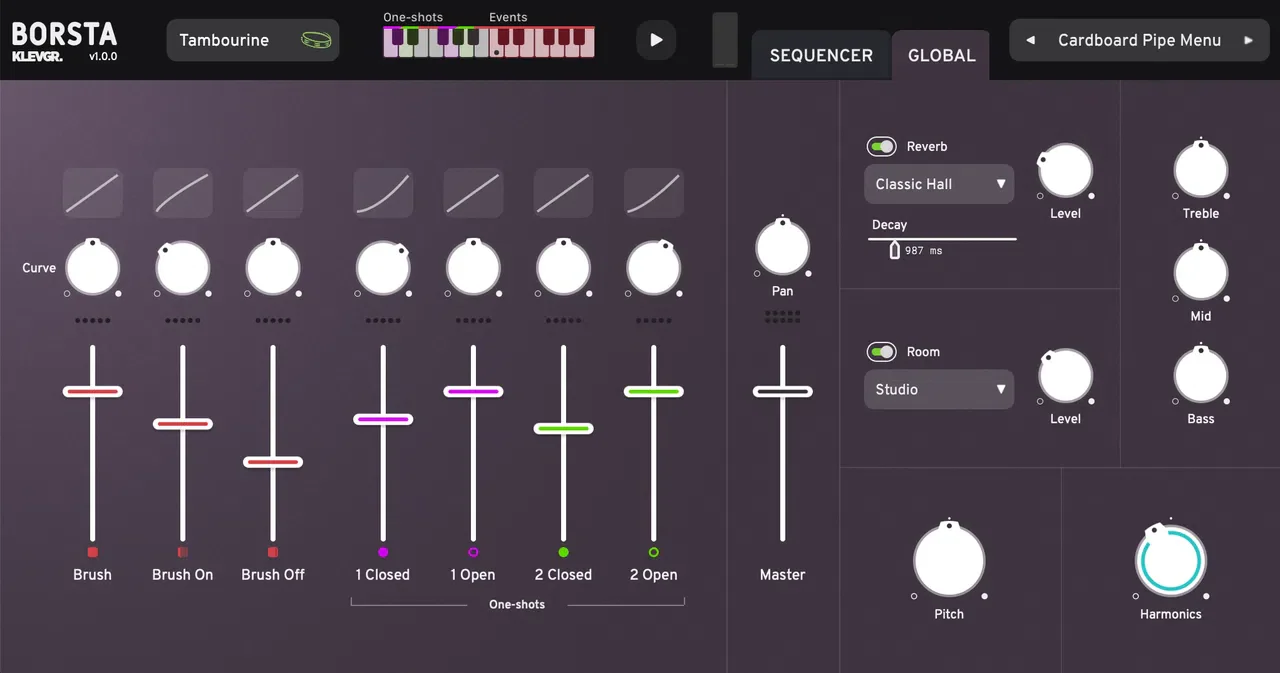The width and height of the screenshot is (1280, 673).
Task: Click the 1 Open curve shape thumbnail
Action: 473,193
